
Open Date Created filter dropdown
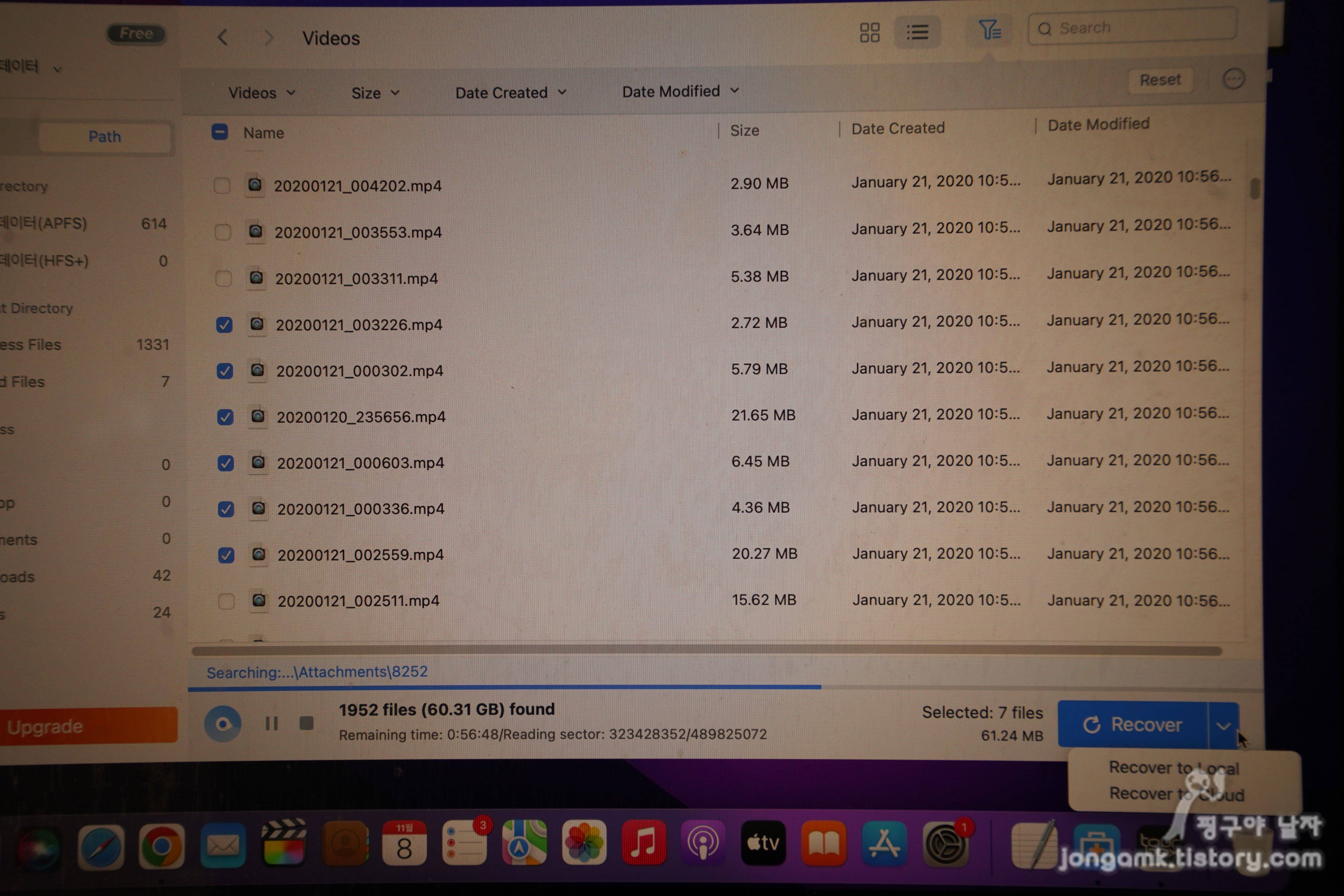coord(510,92)
